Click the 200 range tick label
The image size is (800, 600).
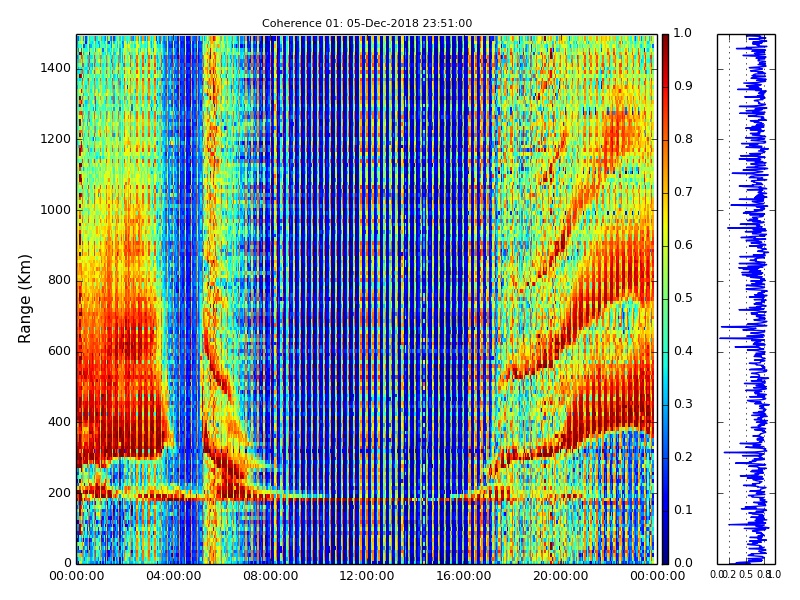point(59,493)
